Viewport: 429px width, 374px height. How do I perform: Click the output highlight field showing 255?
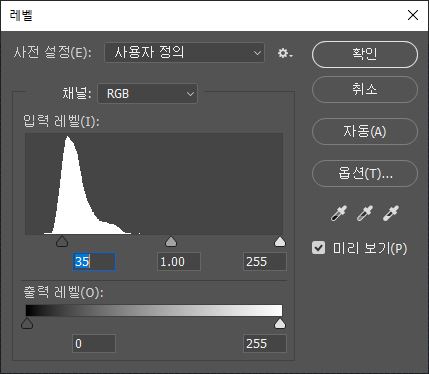tap(265, 344)
